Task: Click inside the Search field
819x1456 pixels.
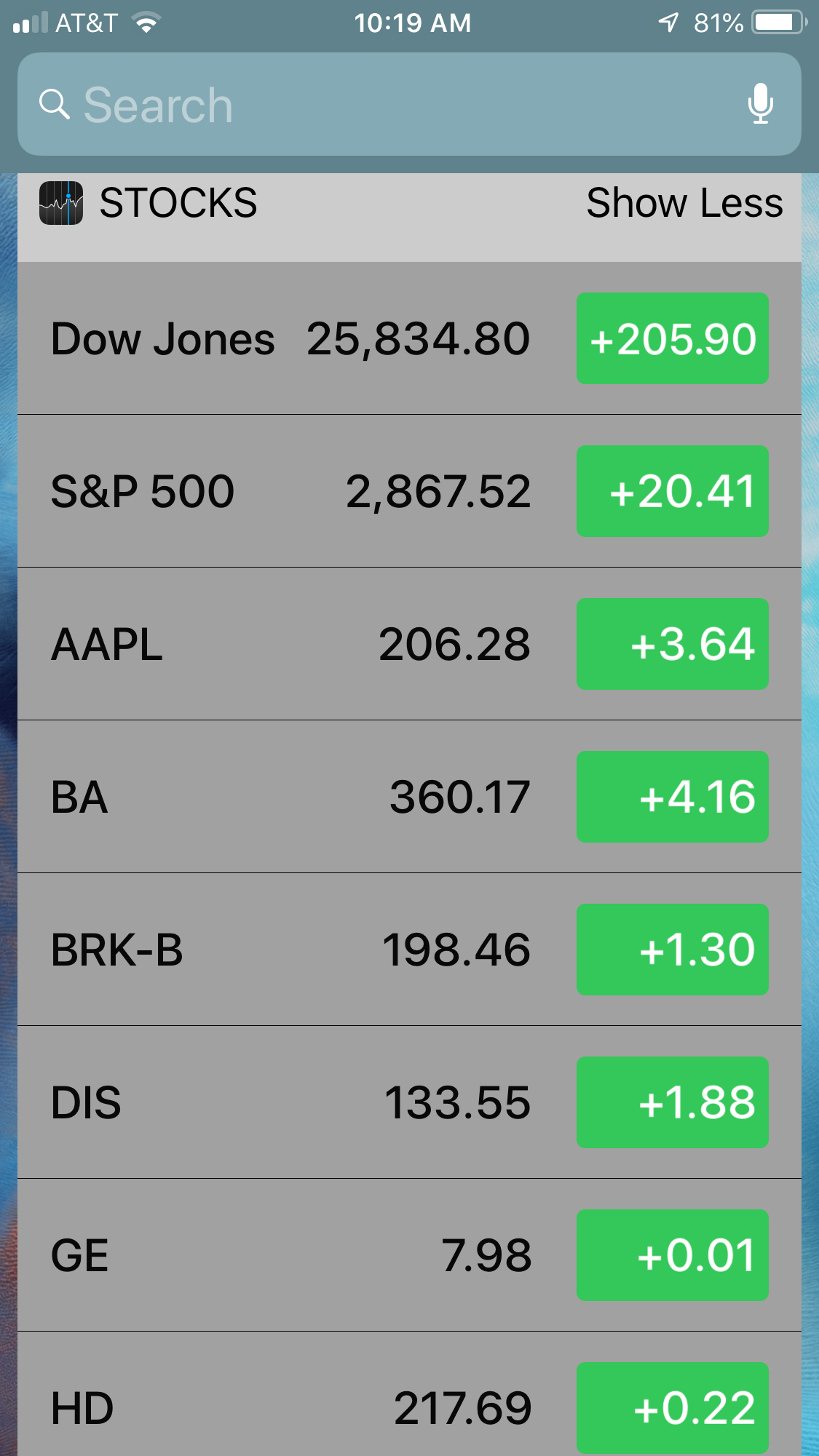Action: pos(409,104)
